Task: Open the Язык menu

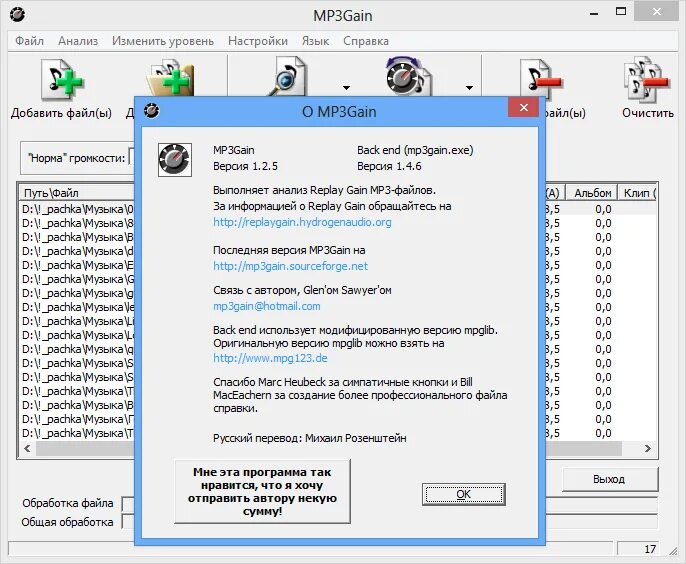Action: coord(315,41)
